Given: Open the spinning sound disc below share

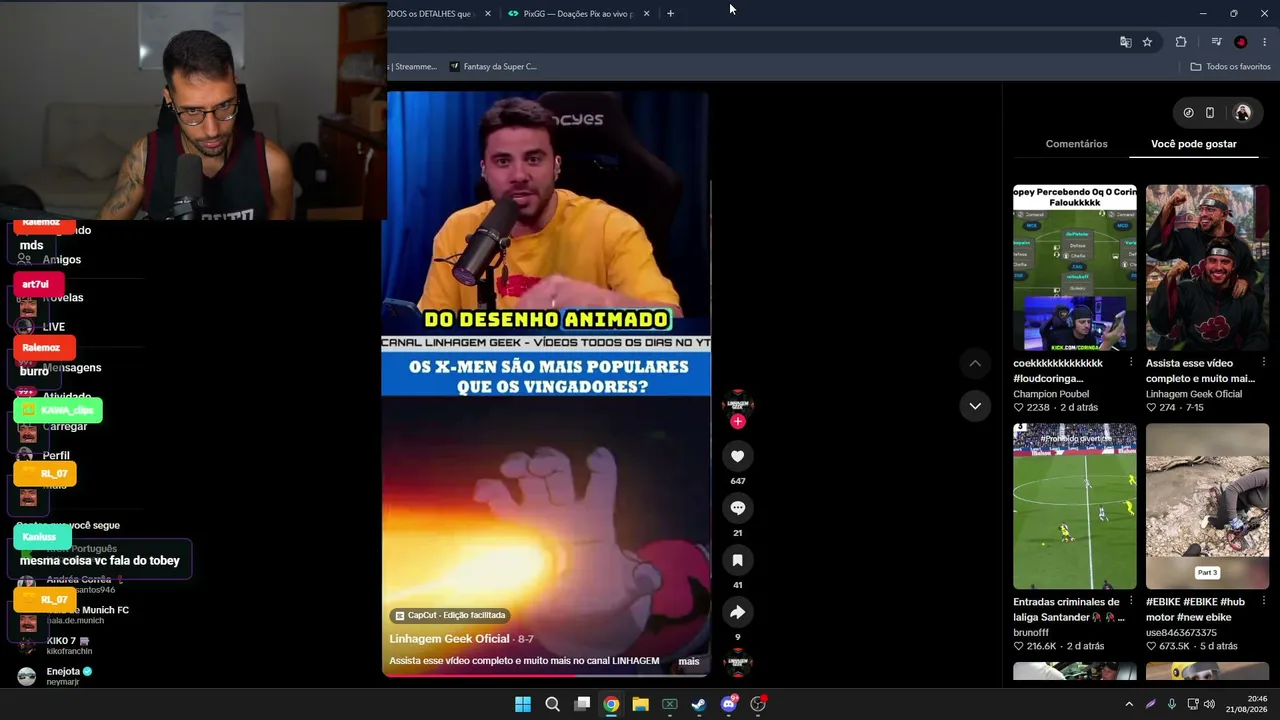Looking at the screenshot, I should click(x=738, y=662).
